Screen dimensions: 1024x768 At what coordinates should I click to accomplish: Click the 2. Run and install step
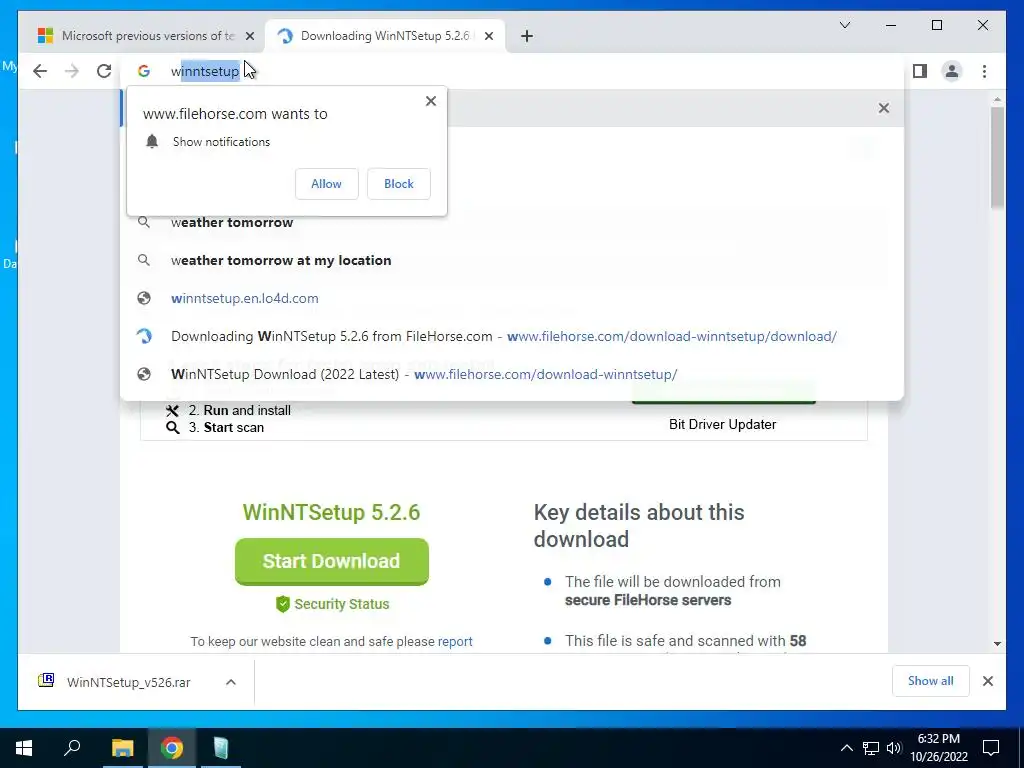click(240, 411)
